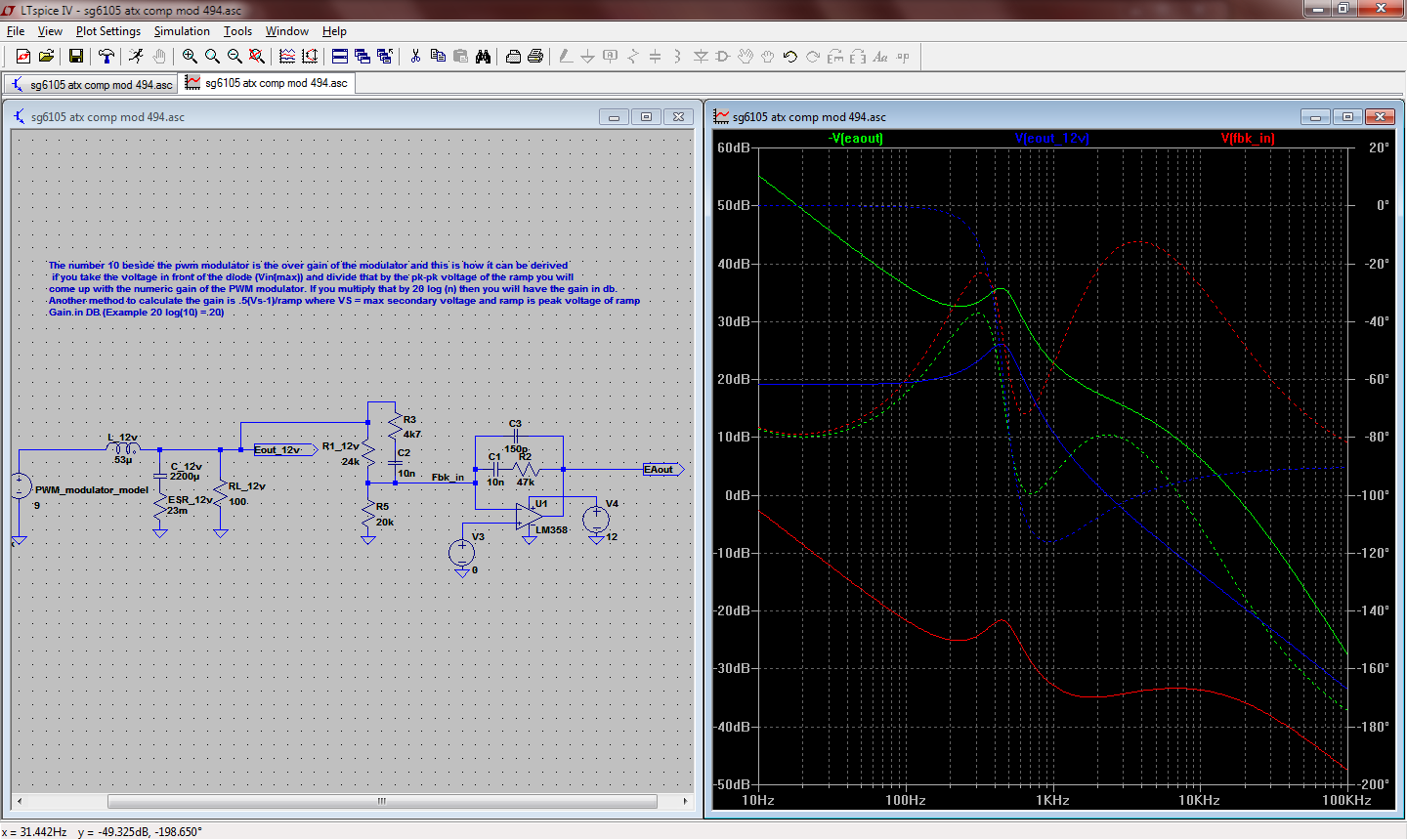Click the Zoom In magnifier icon
The height and width of the screenshot is (840, 1407).
point(190,57)
